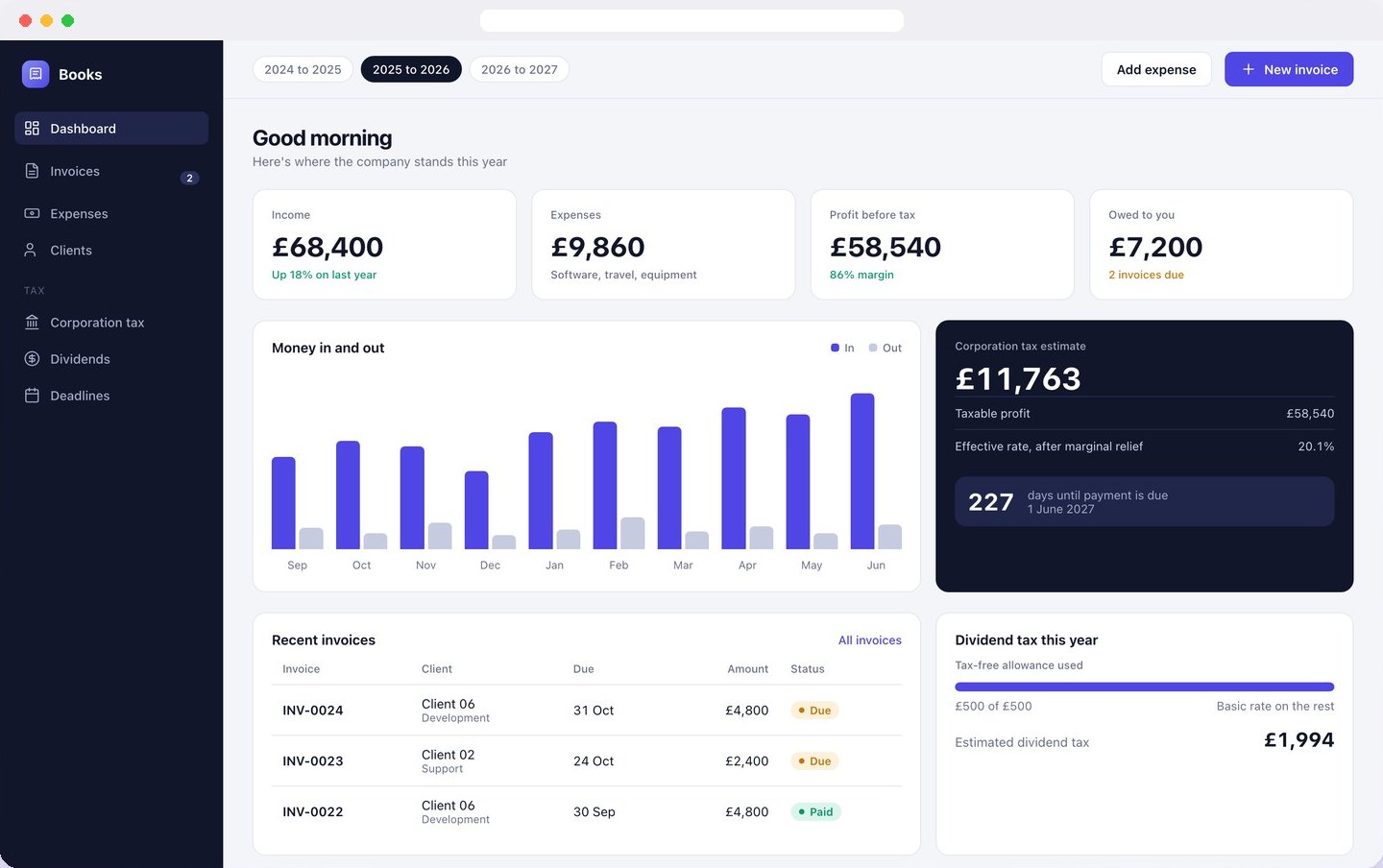Click the Due status badge for INV-0023
Image resolution: width=1383 pixels, height=868 pixels.
tap(814, 761)
